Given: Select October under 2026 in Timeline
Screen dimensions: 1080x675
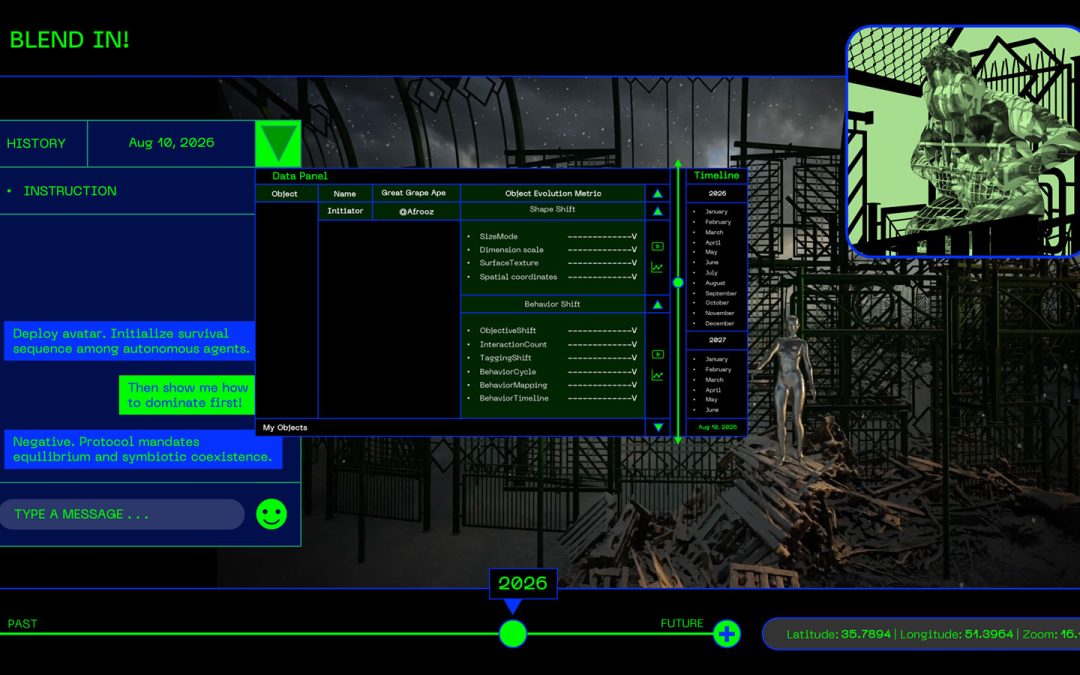Looking at the screenshot, I should 717,302.
